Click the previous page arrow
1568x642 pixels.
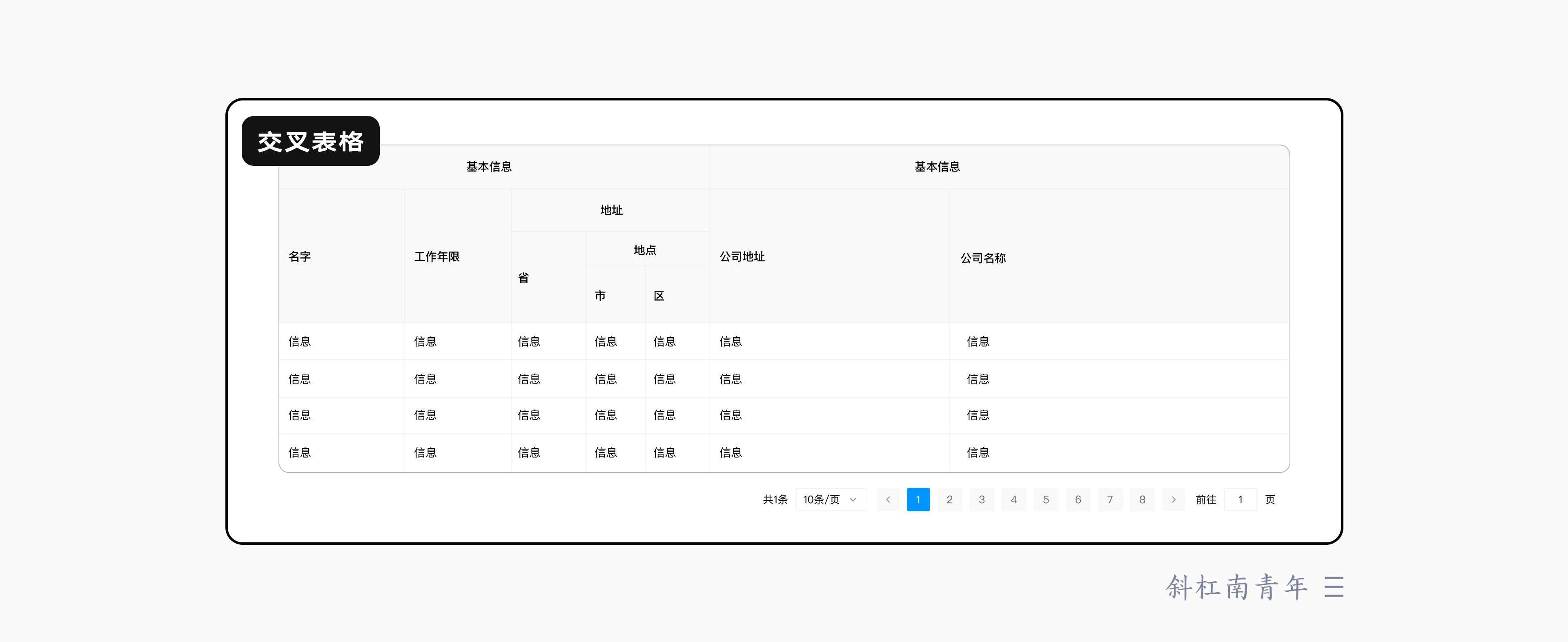[888, 499]
